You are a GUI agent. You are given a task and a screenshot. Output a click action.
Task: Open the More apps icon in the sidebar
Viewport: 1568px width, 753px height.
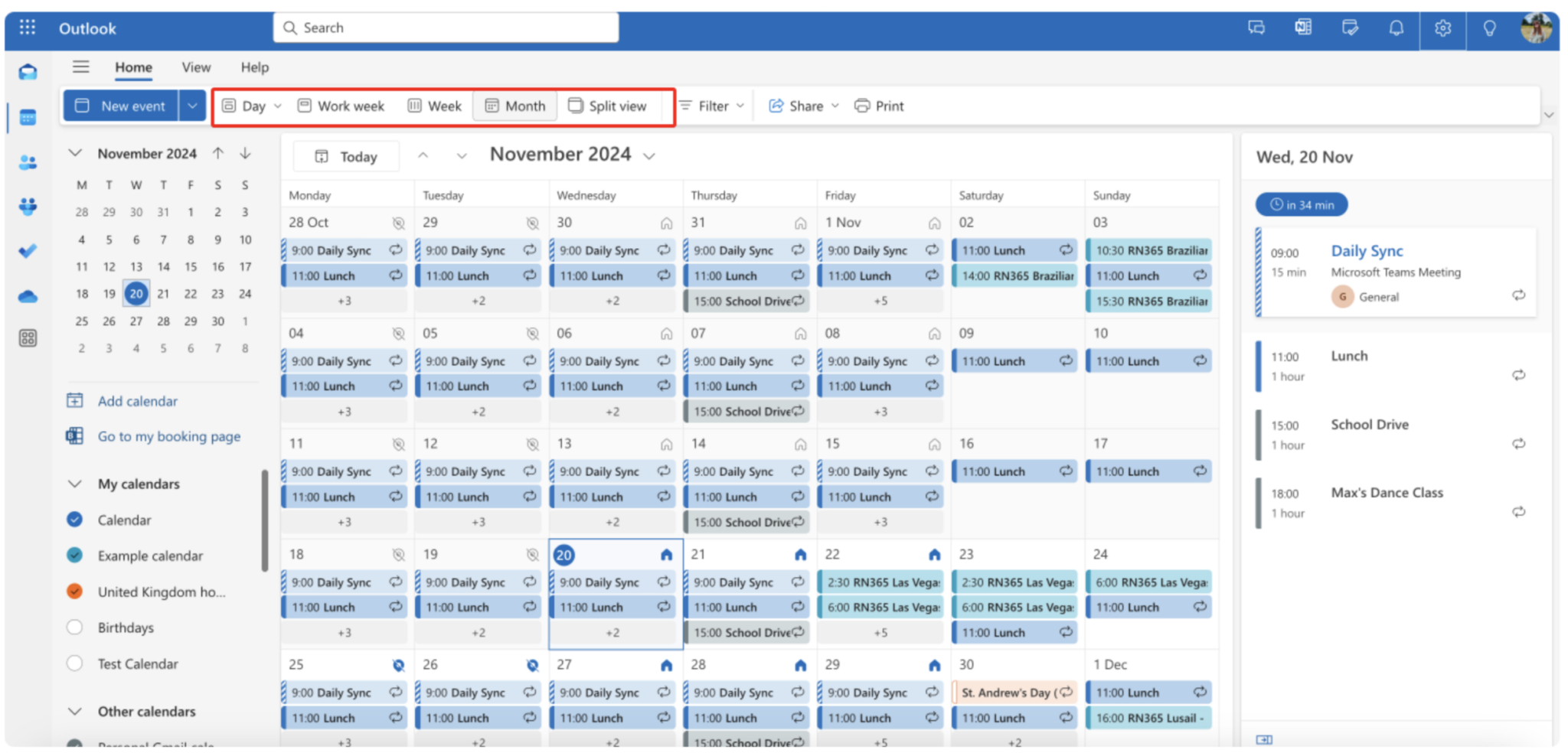tap(28, 338)
